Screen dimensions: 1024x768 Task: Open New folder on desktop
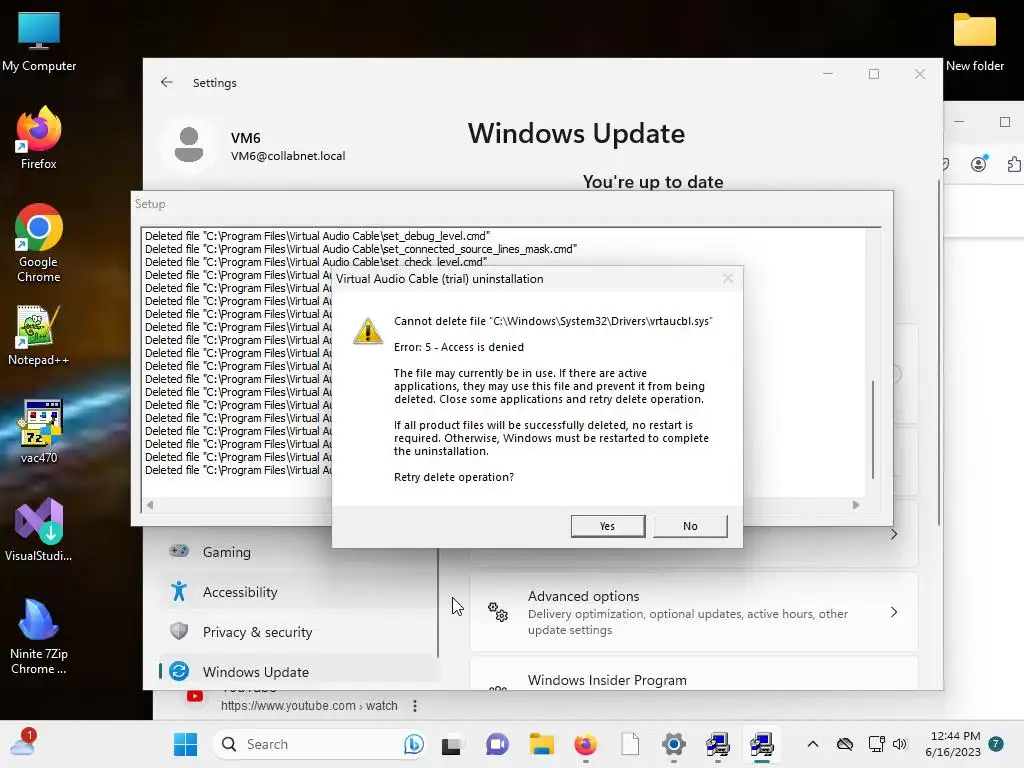click(974, 41)
